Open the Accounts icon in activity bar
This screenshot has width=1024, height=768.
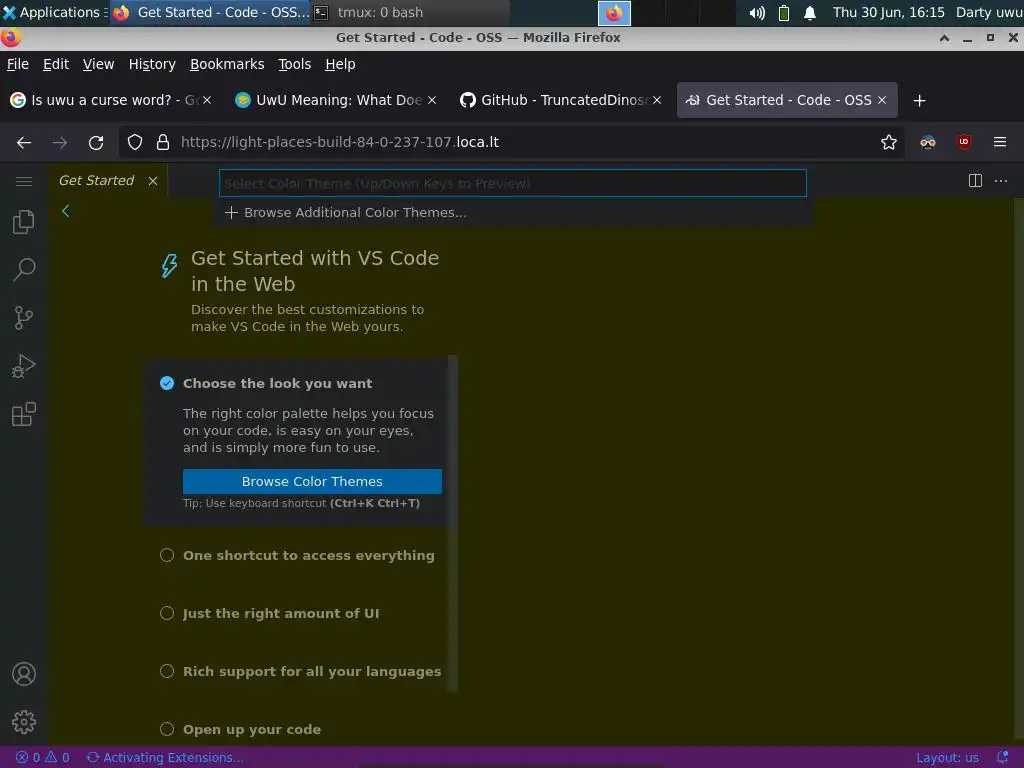click(24, 674)
